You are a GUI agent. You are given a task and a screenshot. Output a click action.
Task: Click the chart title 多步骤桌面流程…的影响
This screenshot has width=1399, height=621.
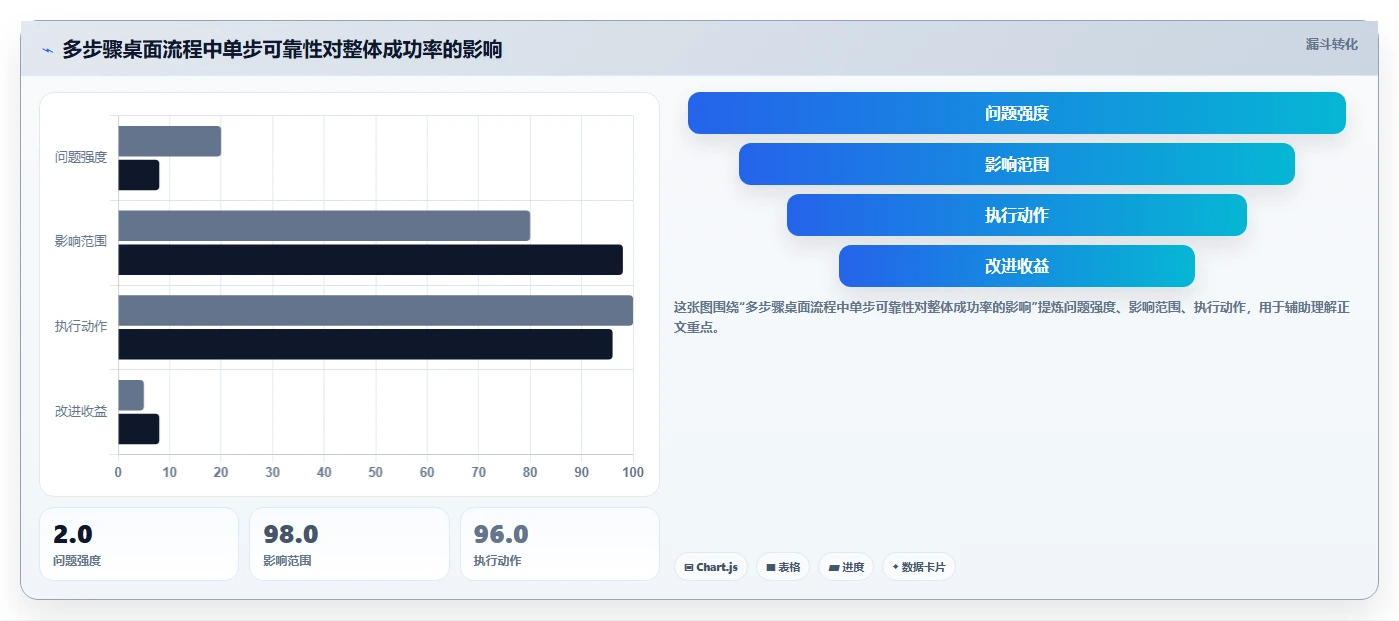pyautogui.click(x=282, y=50)
